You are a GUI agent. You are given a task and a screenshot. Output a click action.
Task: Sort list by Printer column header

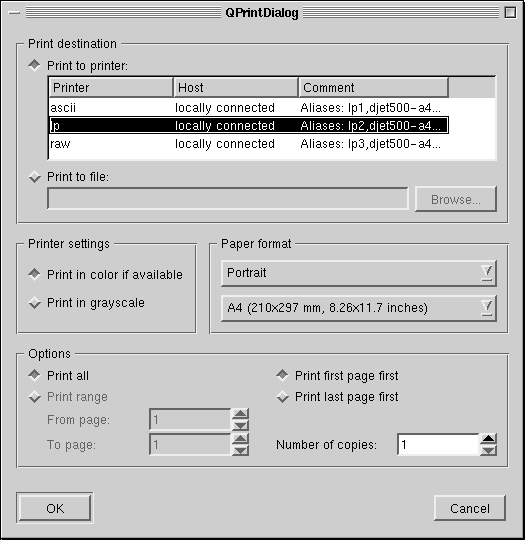pos(111,87)
